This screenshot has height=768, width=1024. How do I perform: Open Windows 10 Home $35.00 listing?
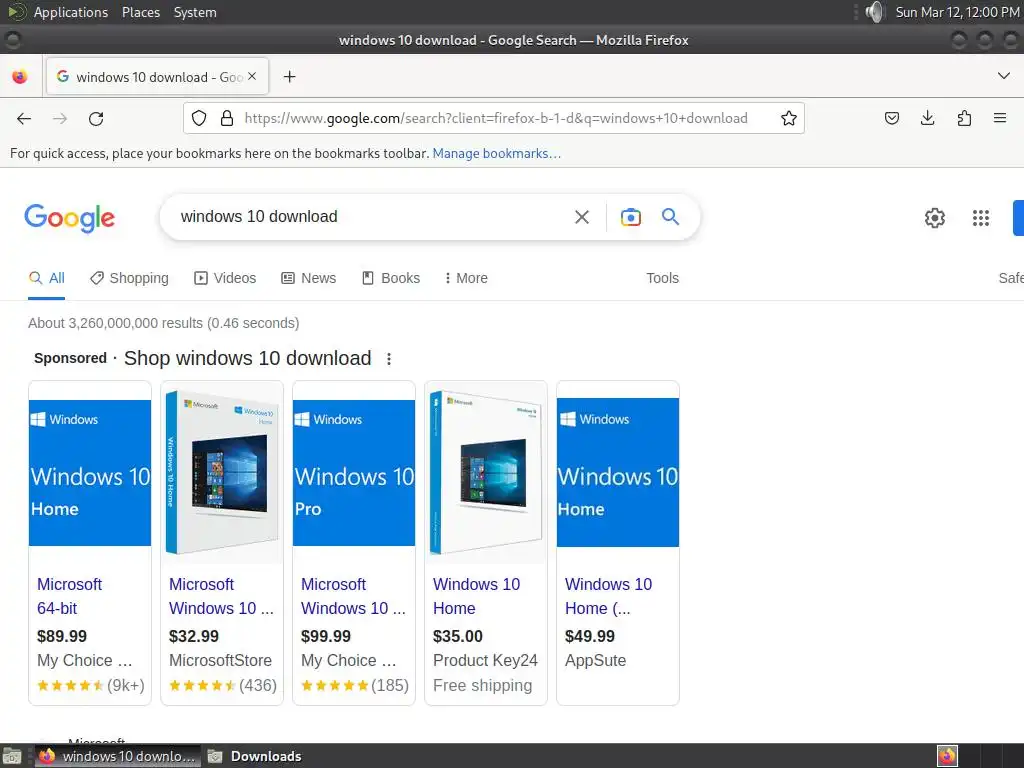click(476, 596)
